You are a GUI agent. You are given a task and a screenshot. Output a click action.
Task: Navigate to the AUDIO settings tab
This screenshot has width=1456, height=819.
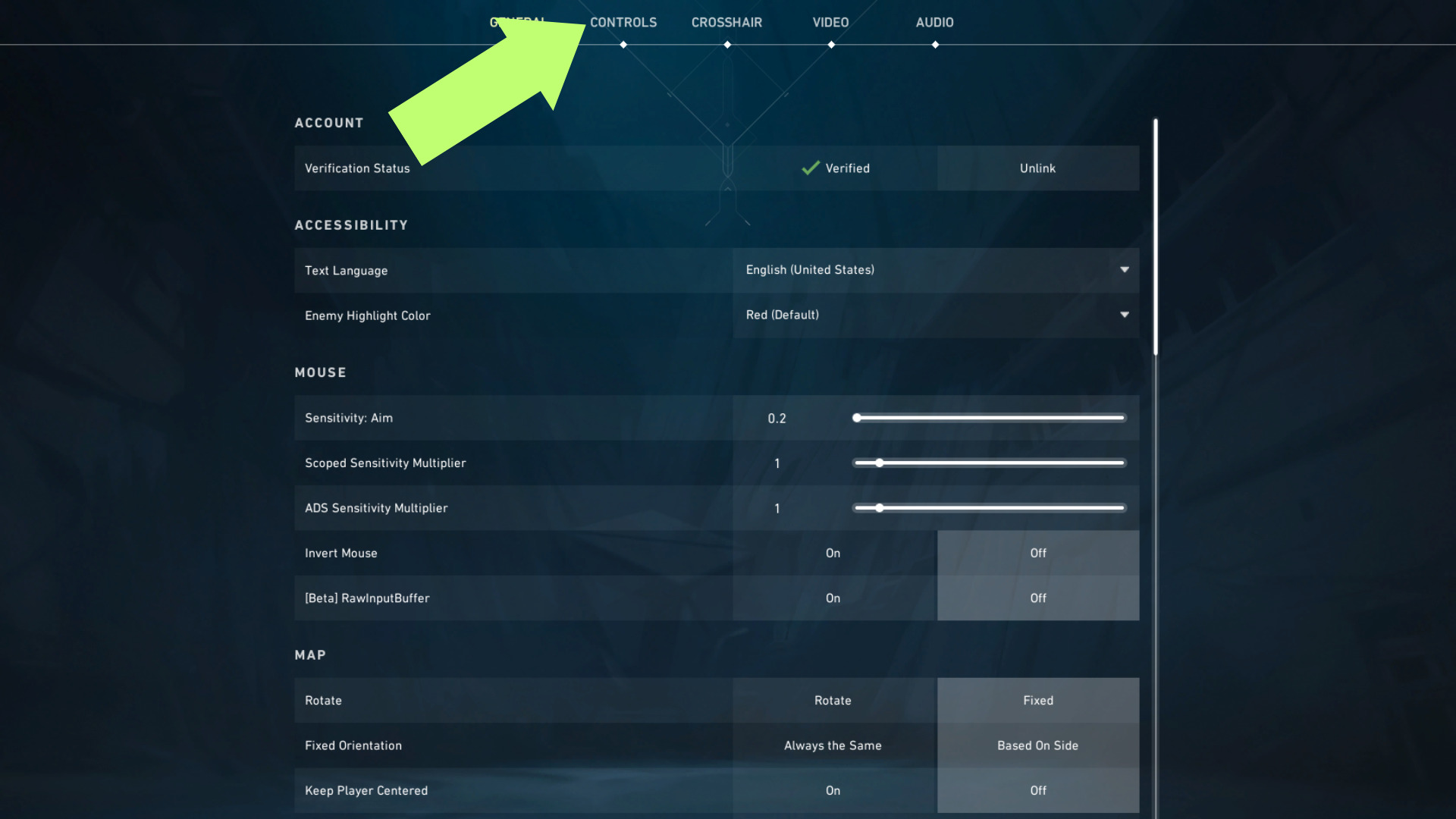tap(934, 22)
